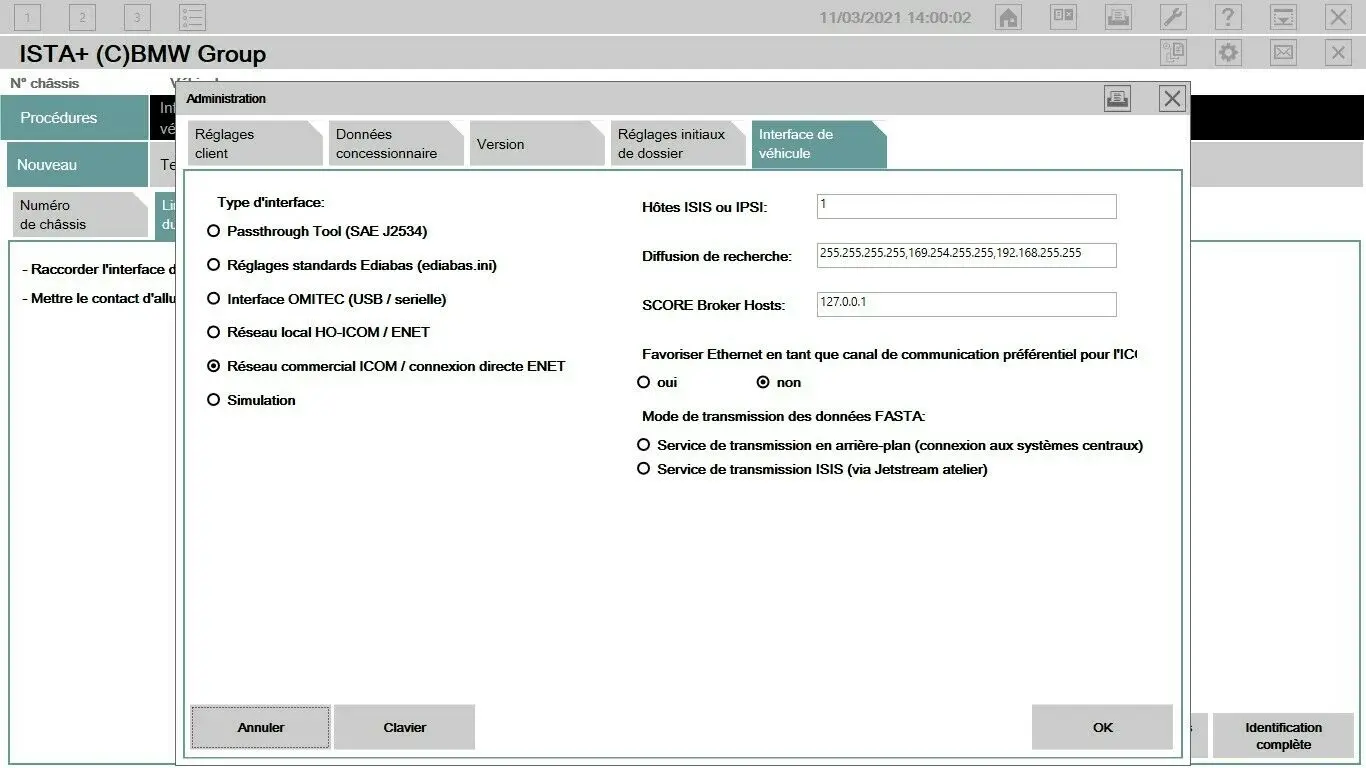The width and height of the screenshot is (1366, 768).
Task: Focus the Hôtes ISIS ou IPSI field
Action: click(x=966, y=206)
